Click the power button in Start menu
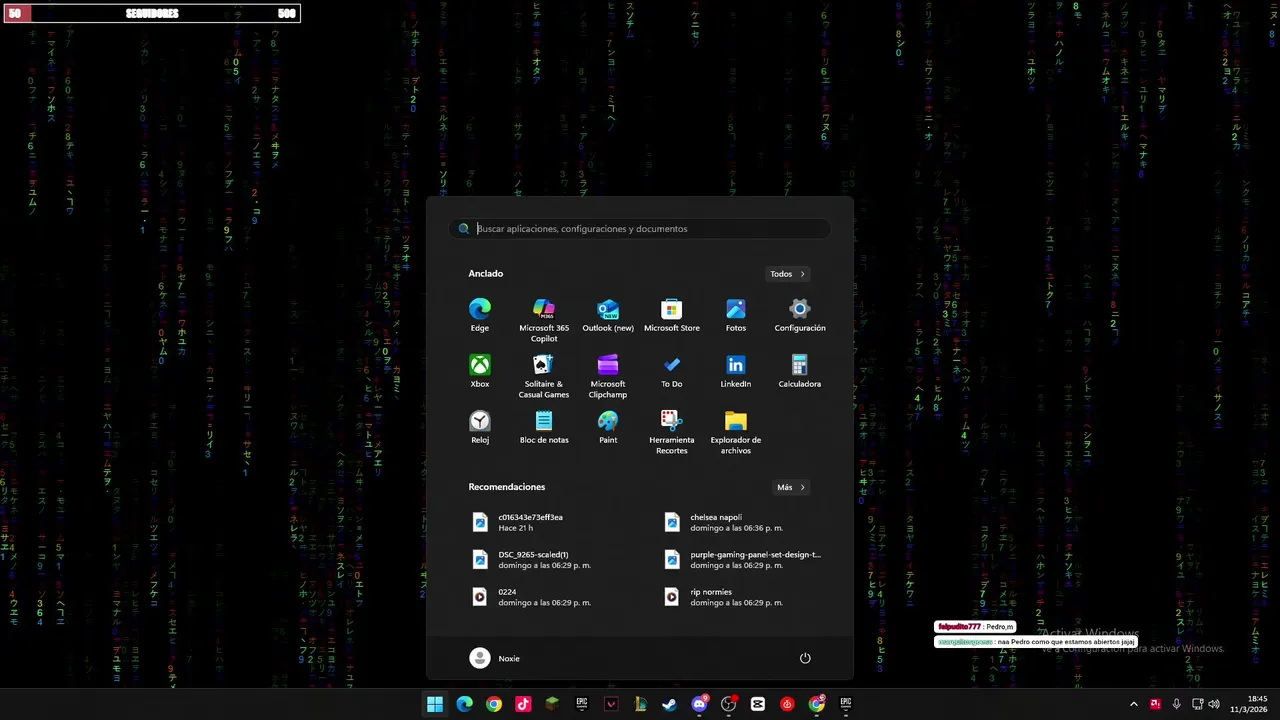The image size is (1280, 720). click(x=805, y=658)
